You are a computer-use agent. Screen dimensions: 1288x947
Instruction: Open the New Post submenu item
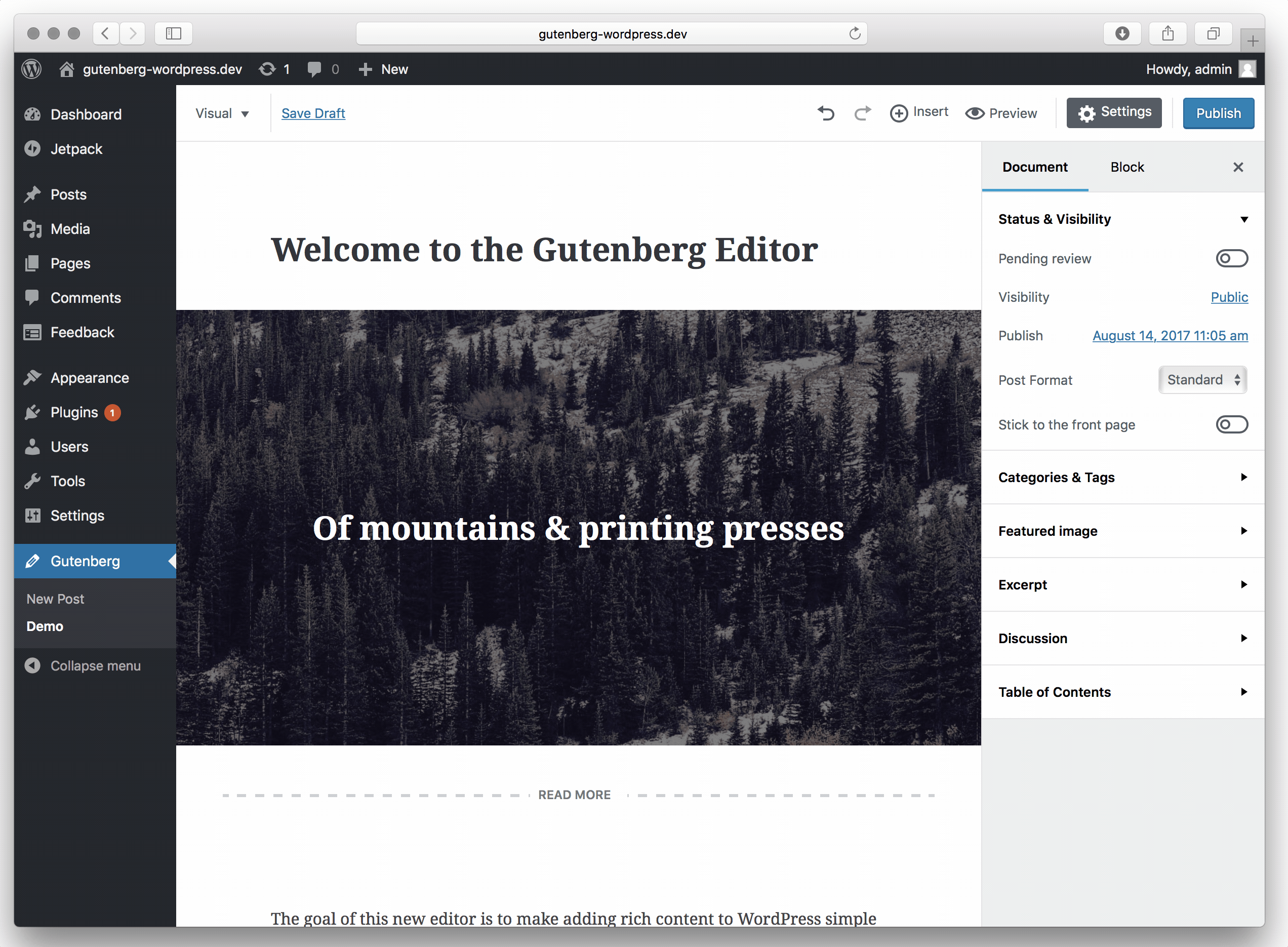click(55, 599)
